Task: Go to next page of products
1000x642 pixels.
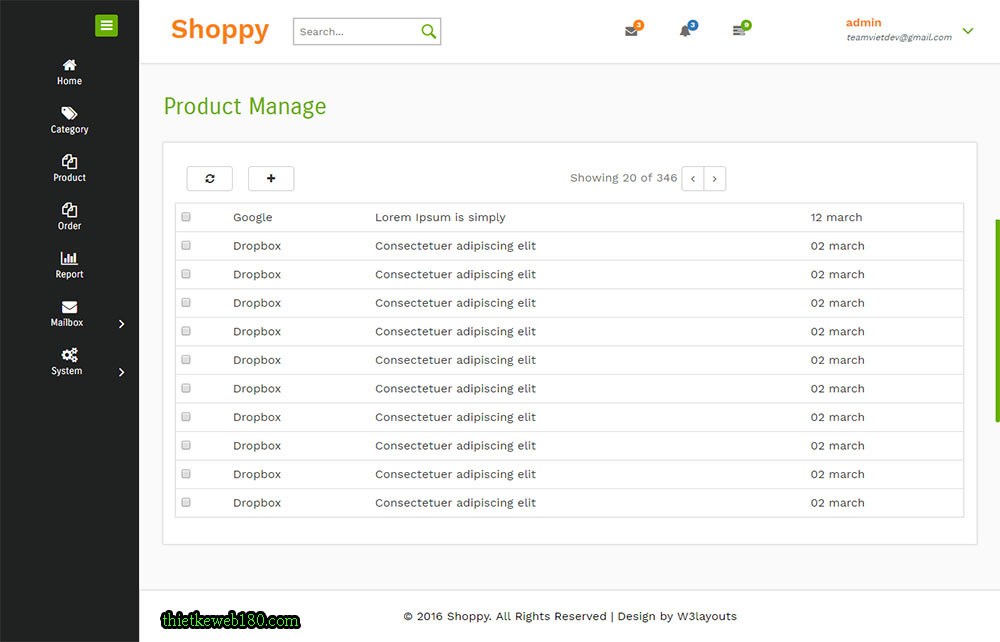Action: pos(714,178)
